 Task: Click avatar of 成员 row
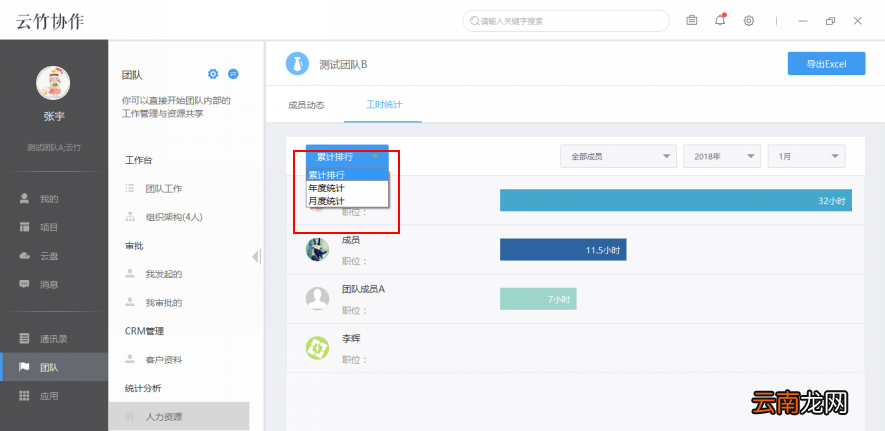pyautogui.click(x=317, y=249)
